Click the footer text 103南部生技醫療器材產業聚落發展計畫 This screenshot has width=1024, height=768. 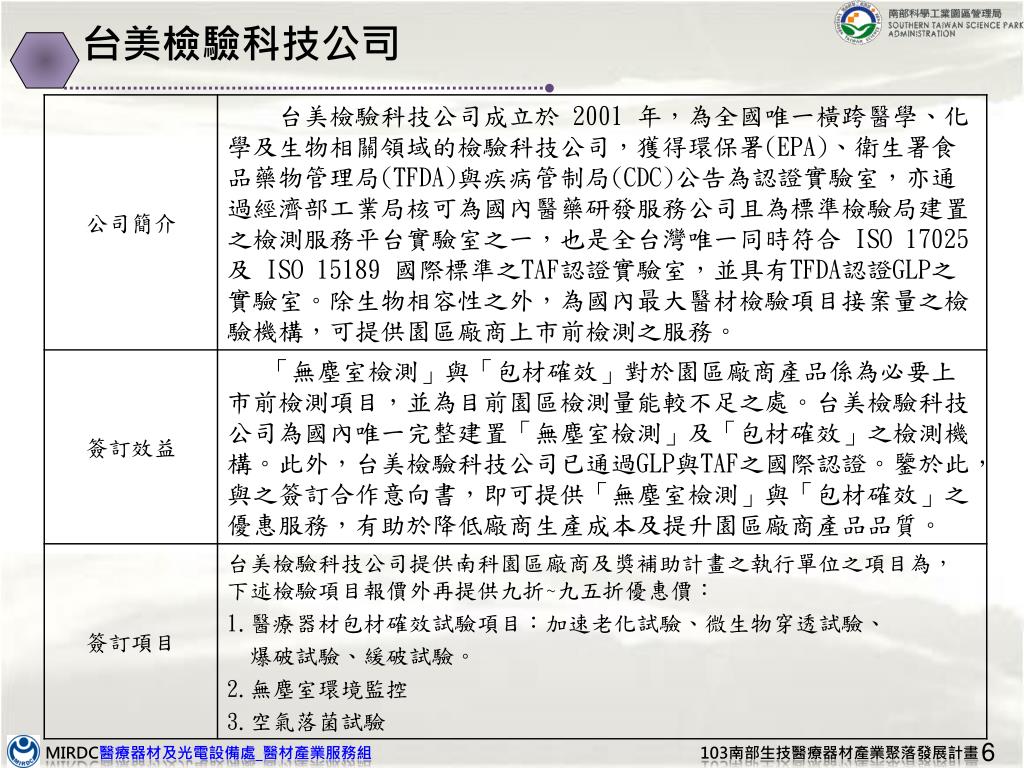pyautogui.click(x=839, y=753)
